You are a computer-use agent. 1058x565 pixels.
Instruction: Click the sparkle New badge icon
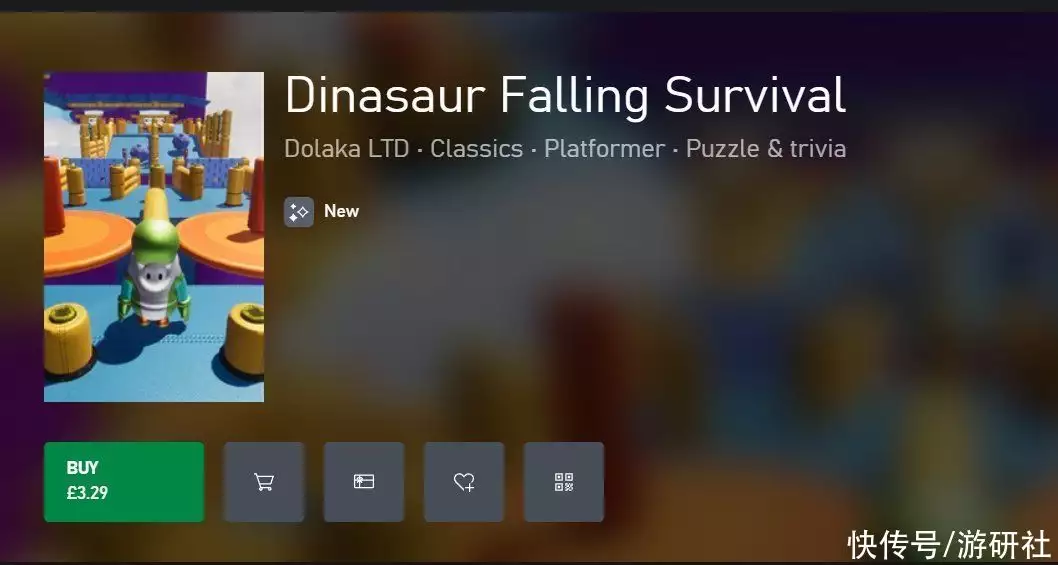click(x=298, y=212)
